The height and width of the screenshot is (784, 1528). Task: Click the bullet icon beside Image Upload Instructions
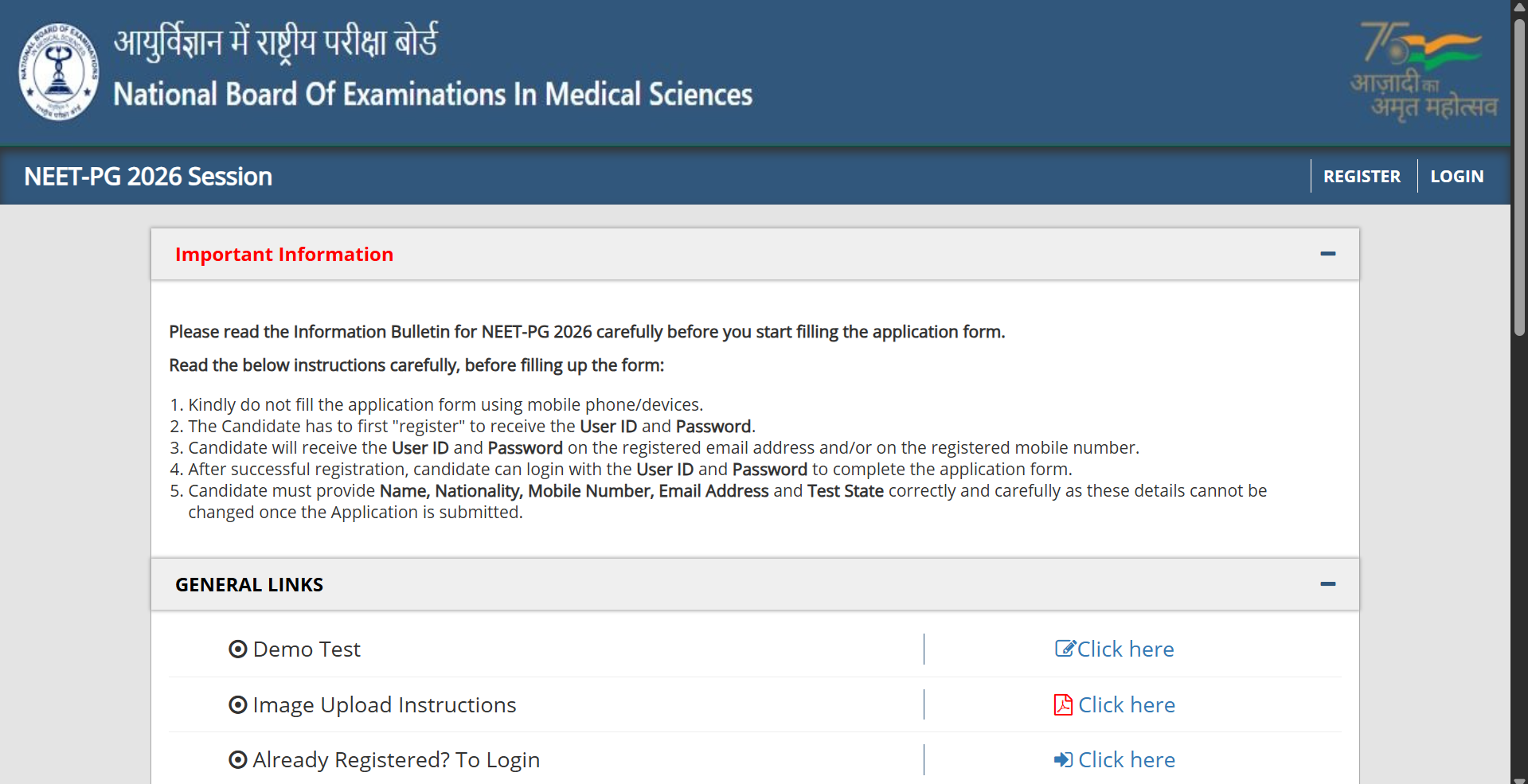coord(237,704)
